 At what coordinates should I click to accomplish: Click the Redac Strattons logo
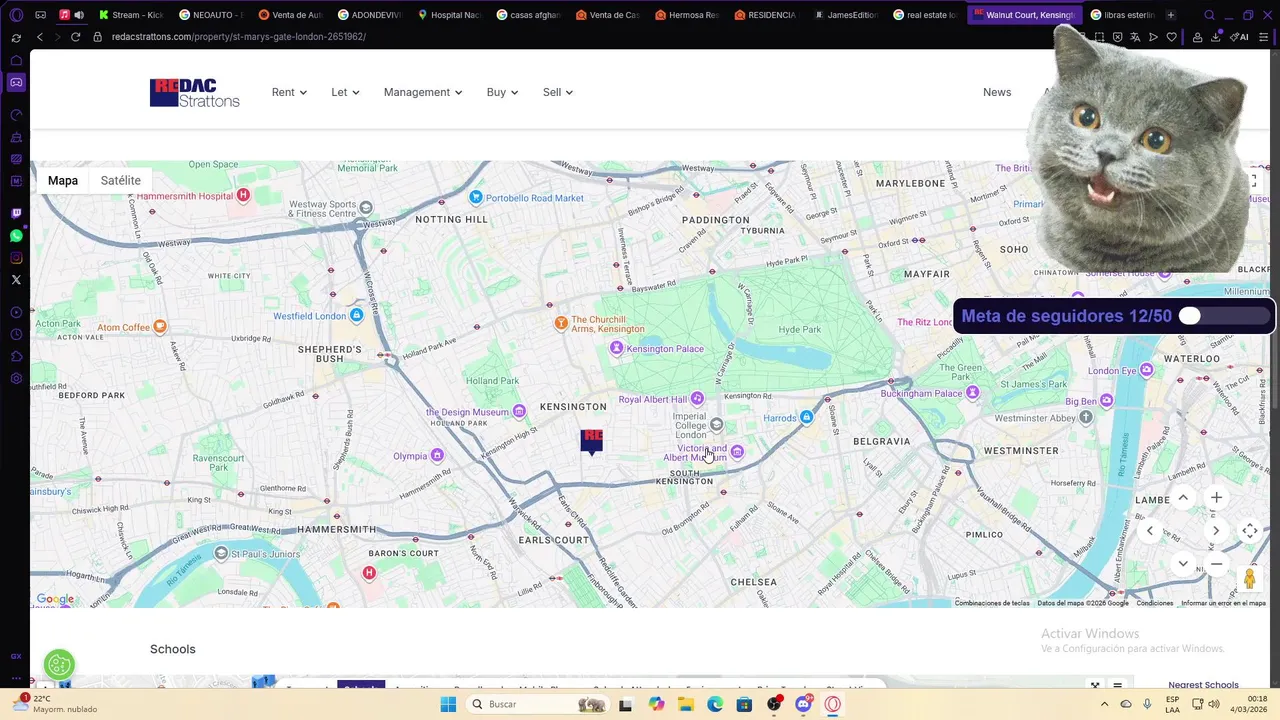(195, 93)
